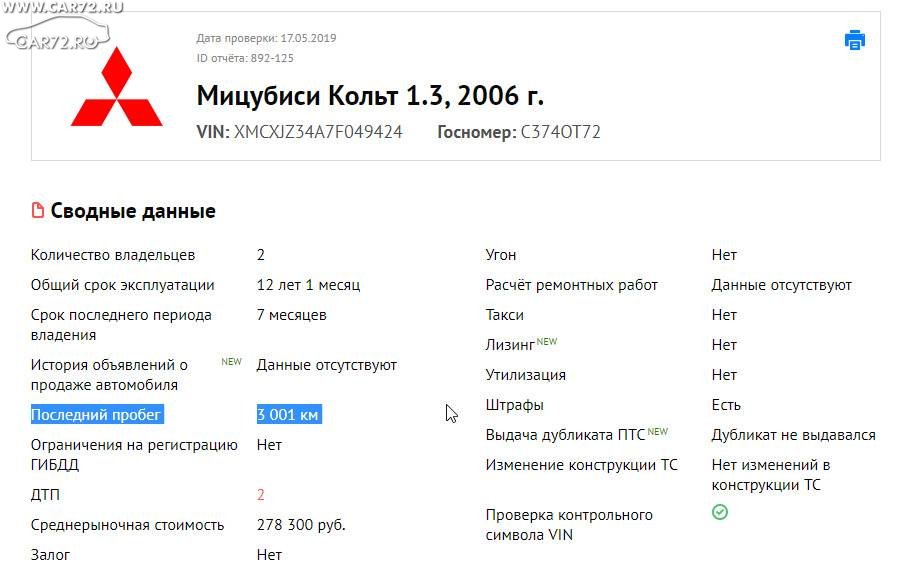This screenshot has width=905, height=588.
Task: Click the Есть value for Штрафы
Action: pyautogui.click(x=726, y=405)
